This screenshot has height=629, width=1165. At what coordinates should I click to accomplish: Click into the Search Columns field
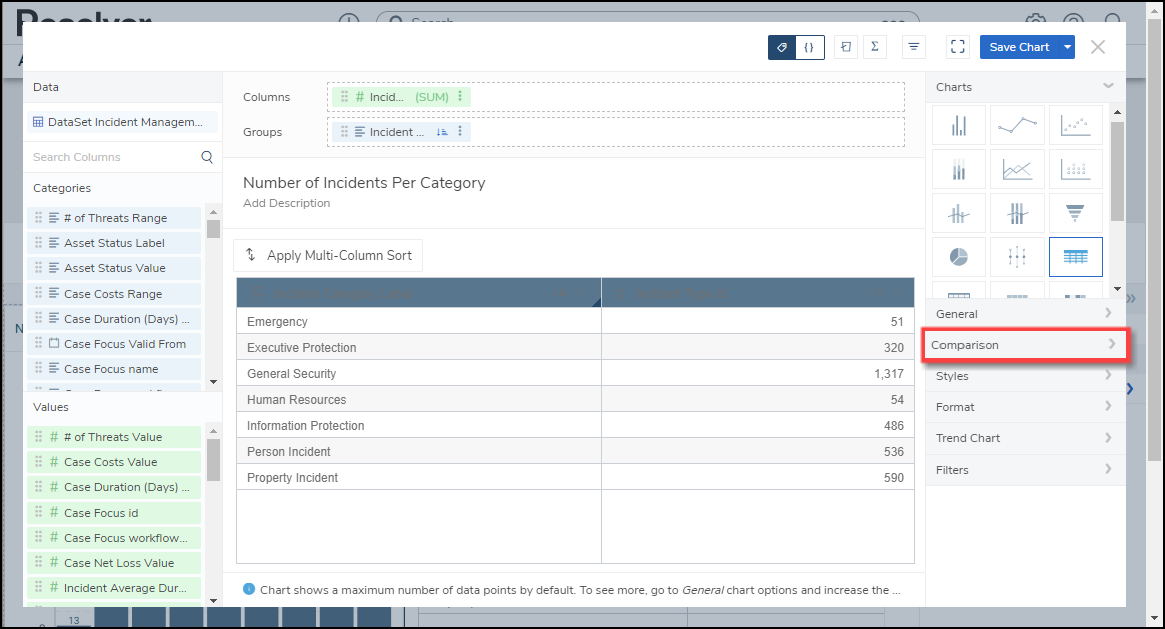(x=115, y=157)
